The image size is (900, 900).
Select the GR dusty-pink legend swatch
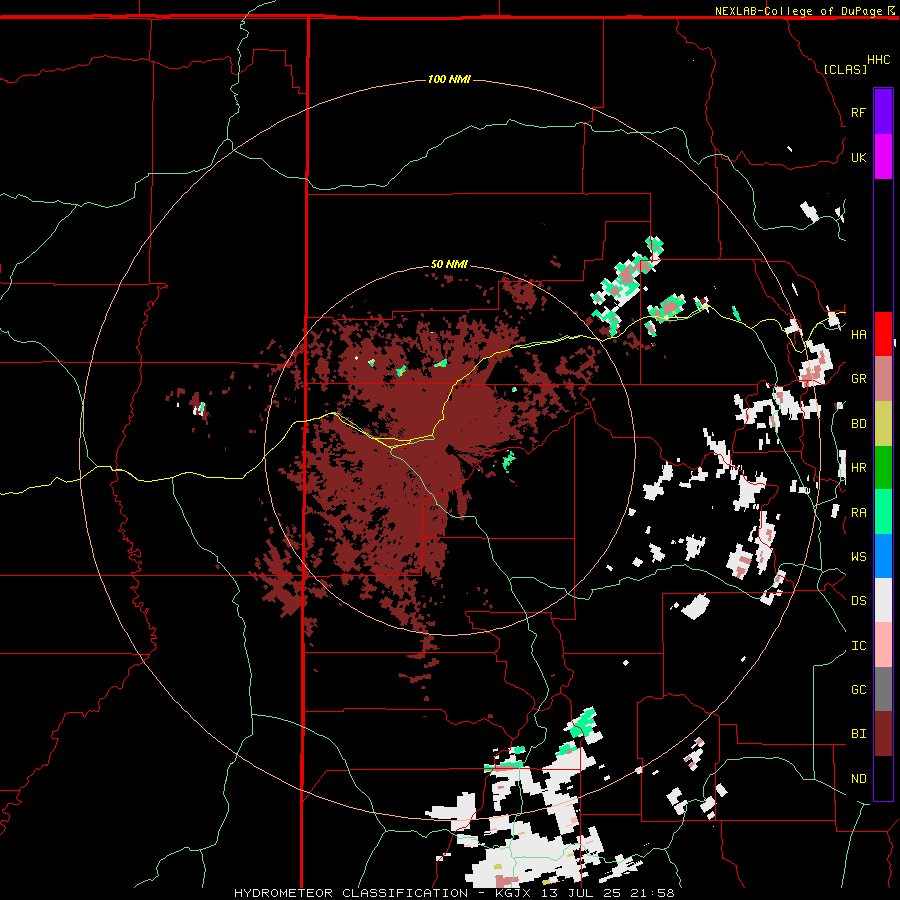(883, 379)
